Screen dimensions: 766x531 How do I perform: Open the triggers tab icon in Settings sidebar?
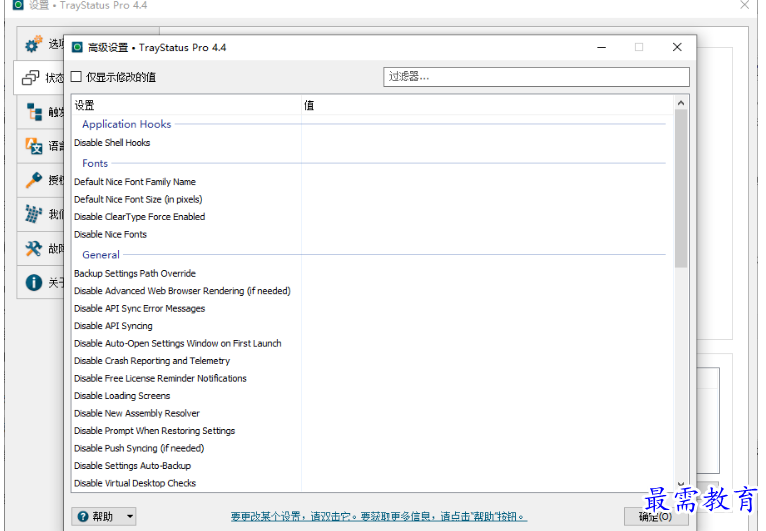(x=34, y=112)
